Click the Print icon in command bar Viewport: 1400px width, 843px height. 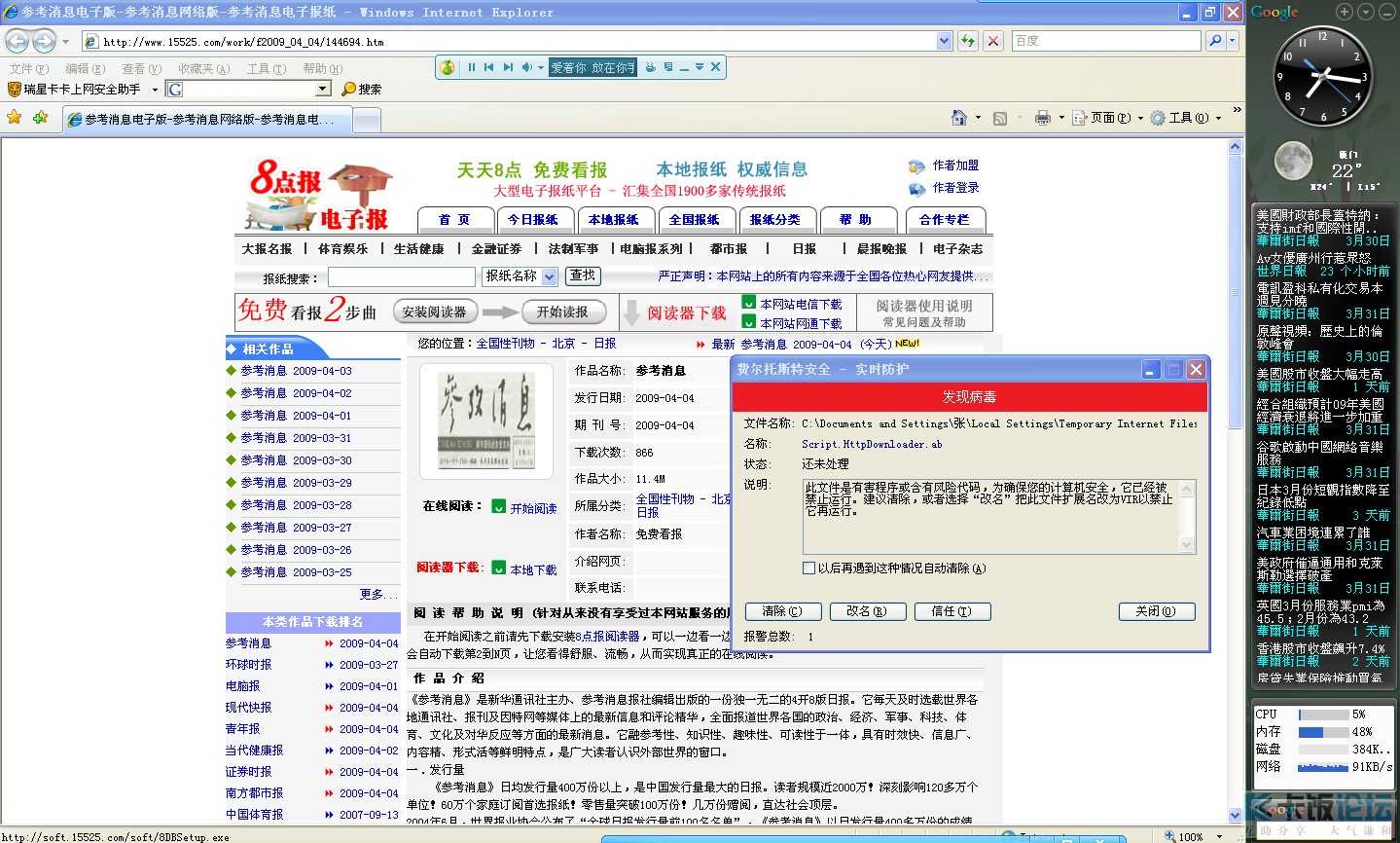click(1043, 118)
